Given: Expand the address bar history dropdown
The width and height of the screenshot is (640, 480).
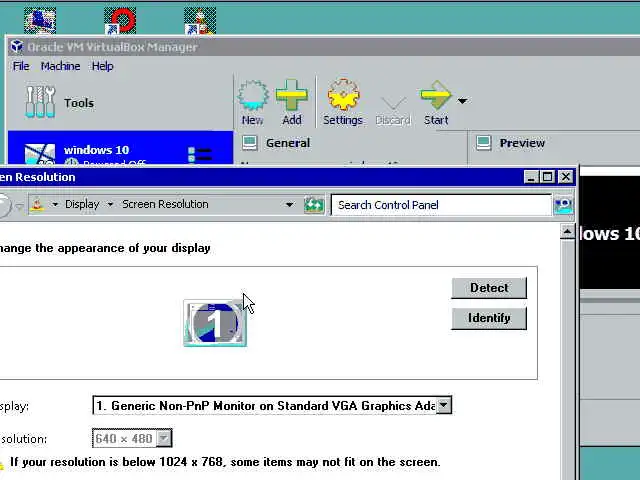Looking at the screenshot, I should pos(289,204).
